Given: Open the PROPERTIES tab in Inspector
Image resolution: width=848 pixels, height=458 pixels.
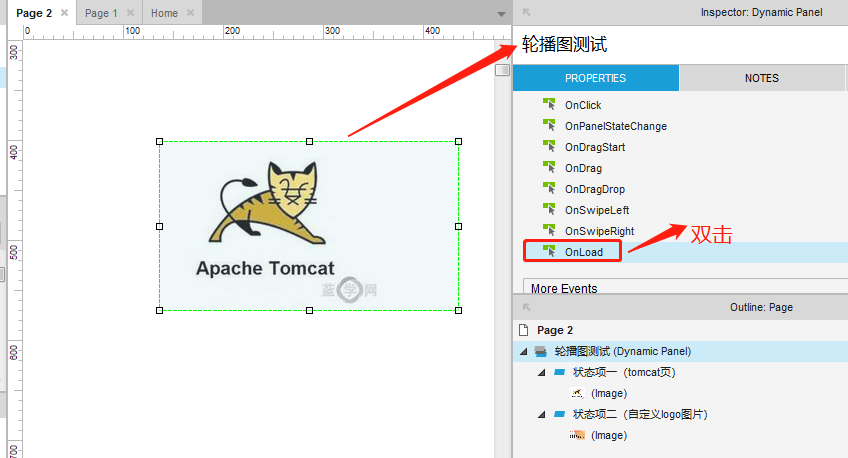Looking at the screenshot, I should [x=595, y=78].
